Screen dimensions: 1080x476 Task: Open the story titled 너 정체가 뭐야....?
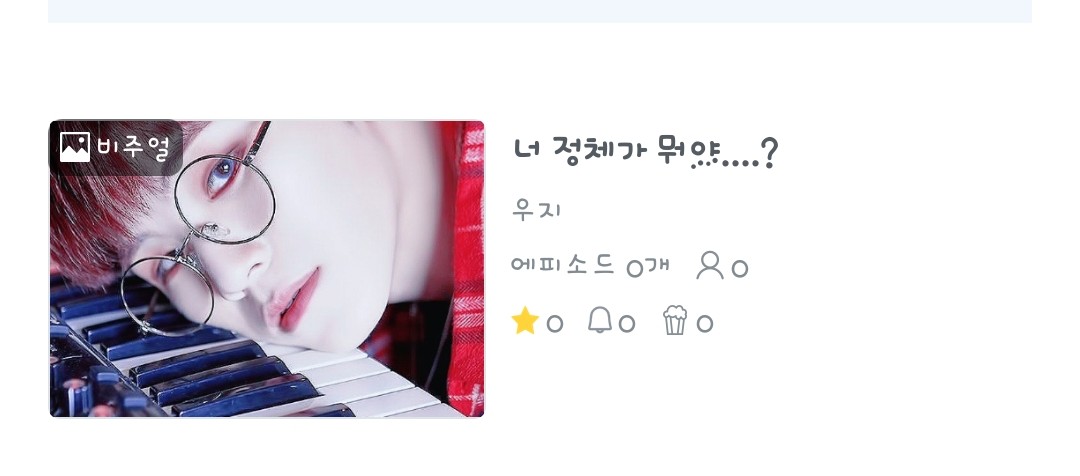click(x=645, y=152)
